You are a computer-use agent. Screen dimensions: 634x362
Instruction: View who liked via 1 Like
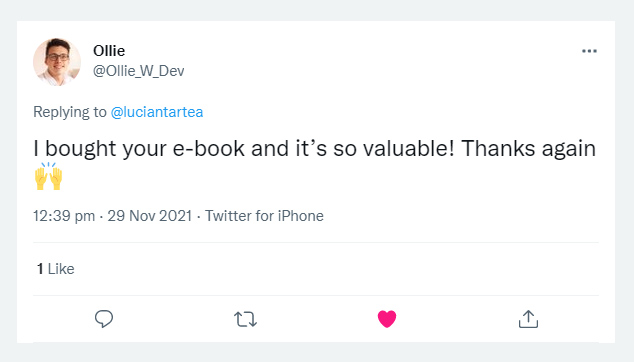pos(56,269)
